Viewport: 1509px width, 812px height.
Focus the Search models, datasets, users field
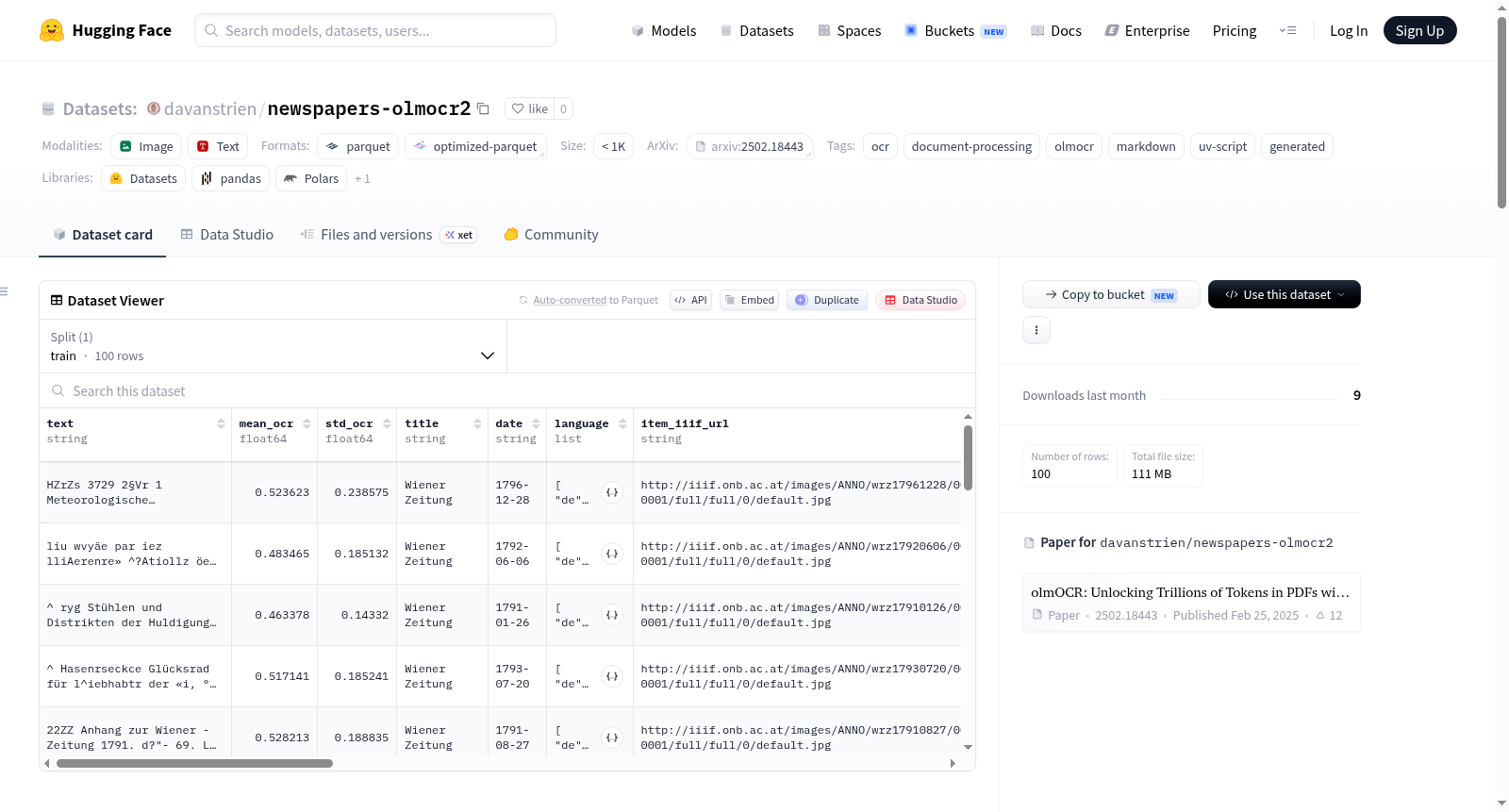tap(375, 30)
